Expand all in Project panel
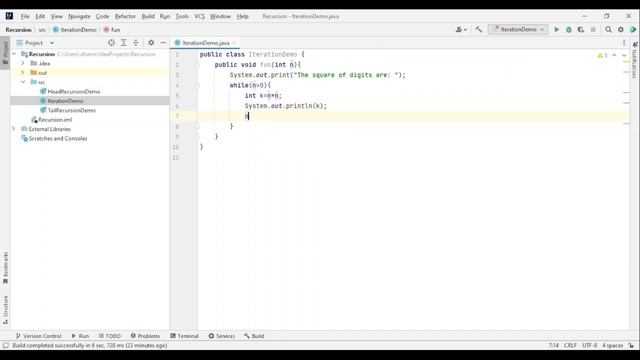Screen dimensions: 640x360 (123, 42)
